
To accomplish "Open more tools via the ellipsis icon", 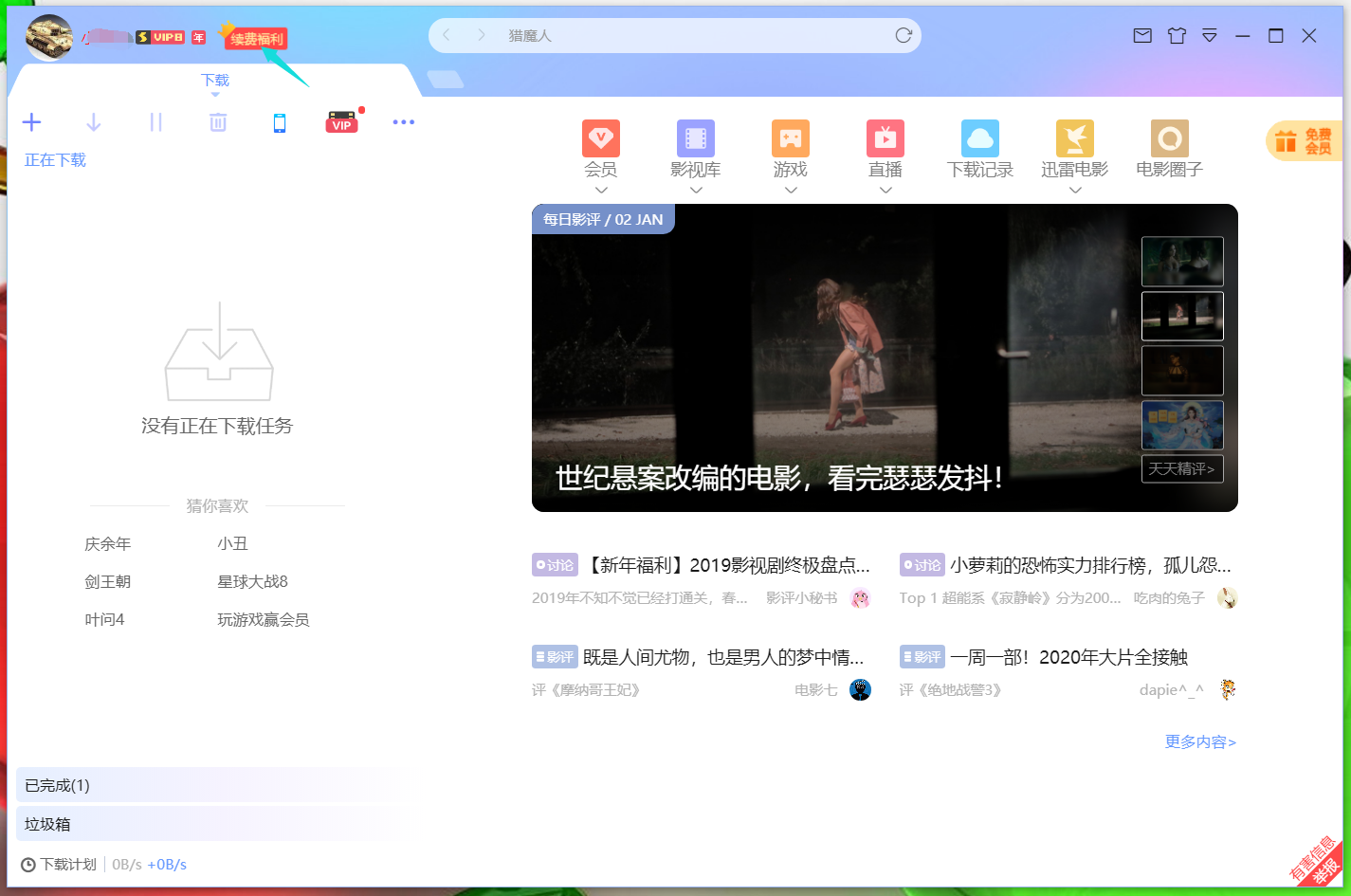I will tap(403, 121).
